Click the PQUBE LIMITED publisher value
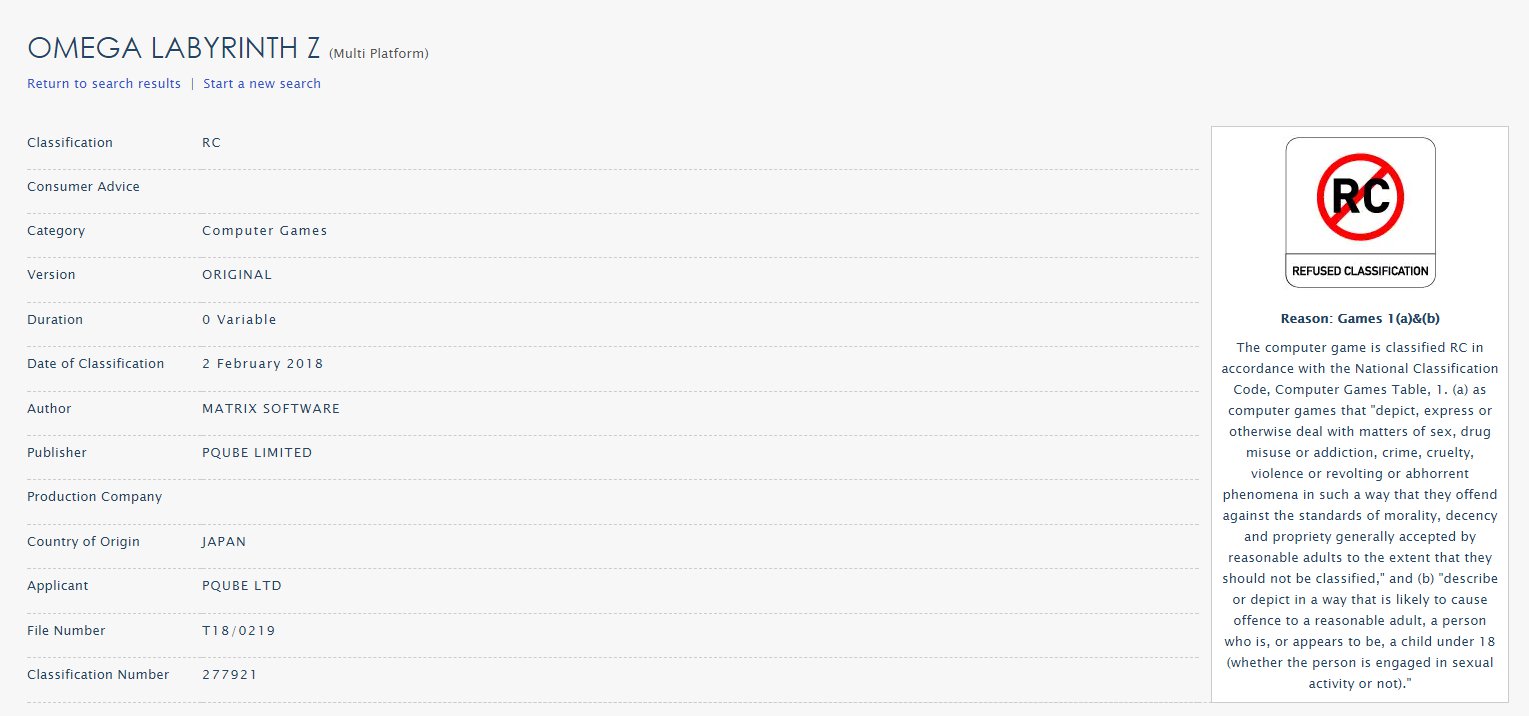1529x716 pixels. pos(257,453)
